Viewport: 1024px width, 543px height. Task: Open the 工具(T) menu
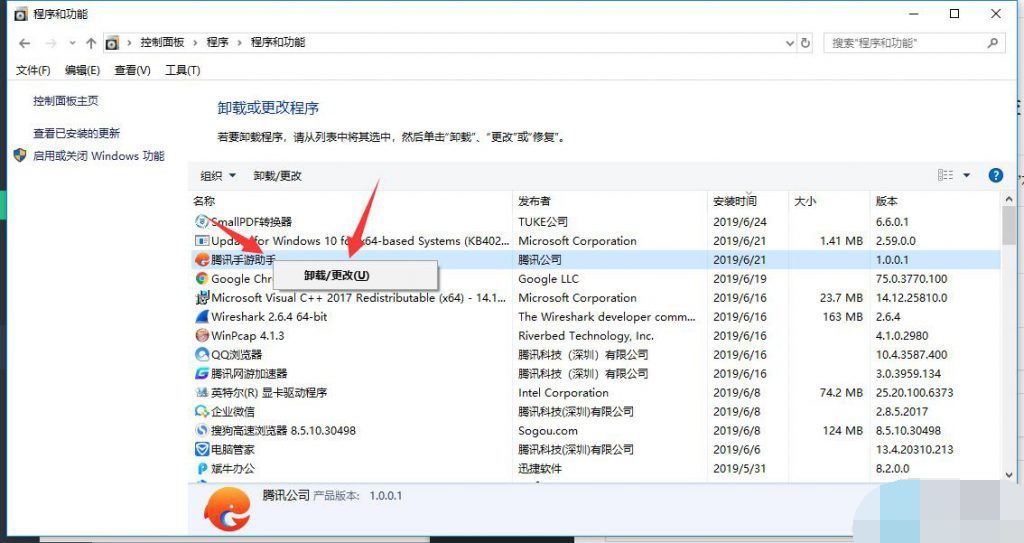point(182,70)
